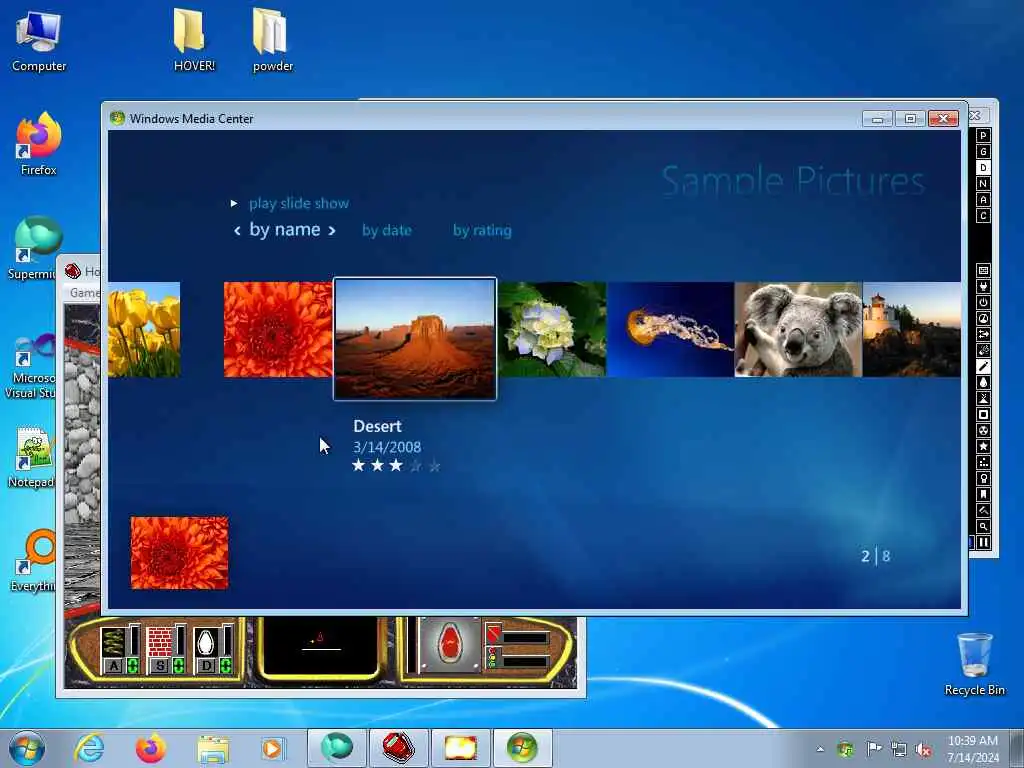
Task: Launch Internet Explorer from the taskbar
Action: (89, 748)
